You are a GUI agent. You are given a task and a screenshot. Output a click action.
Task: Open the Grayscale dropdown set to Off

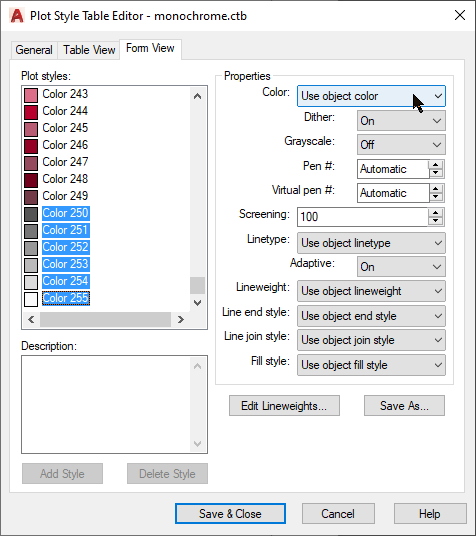[401, 145]
